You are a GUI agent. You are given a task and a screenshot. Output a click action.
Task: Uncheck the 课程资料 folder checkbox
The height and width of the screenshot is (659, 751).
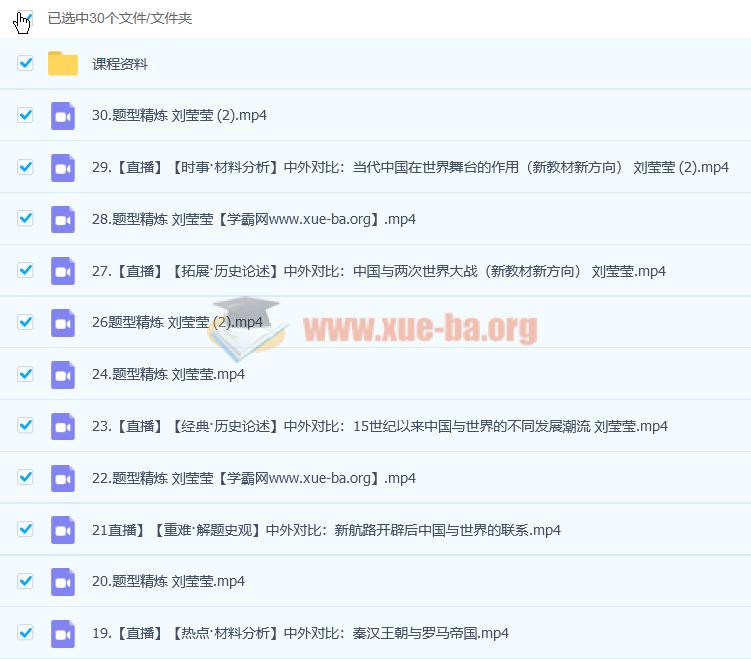pyautogui.click(x=25, y=63)
